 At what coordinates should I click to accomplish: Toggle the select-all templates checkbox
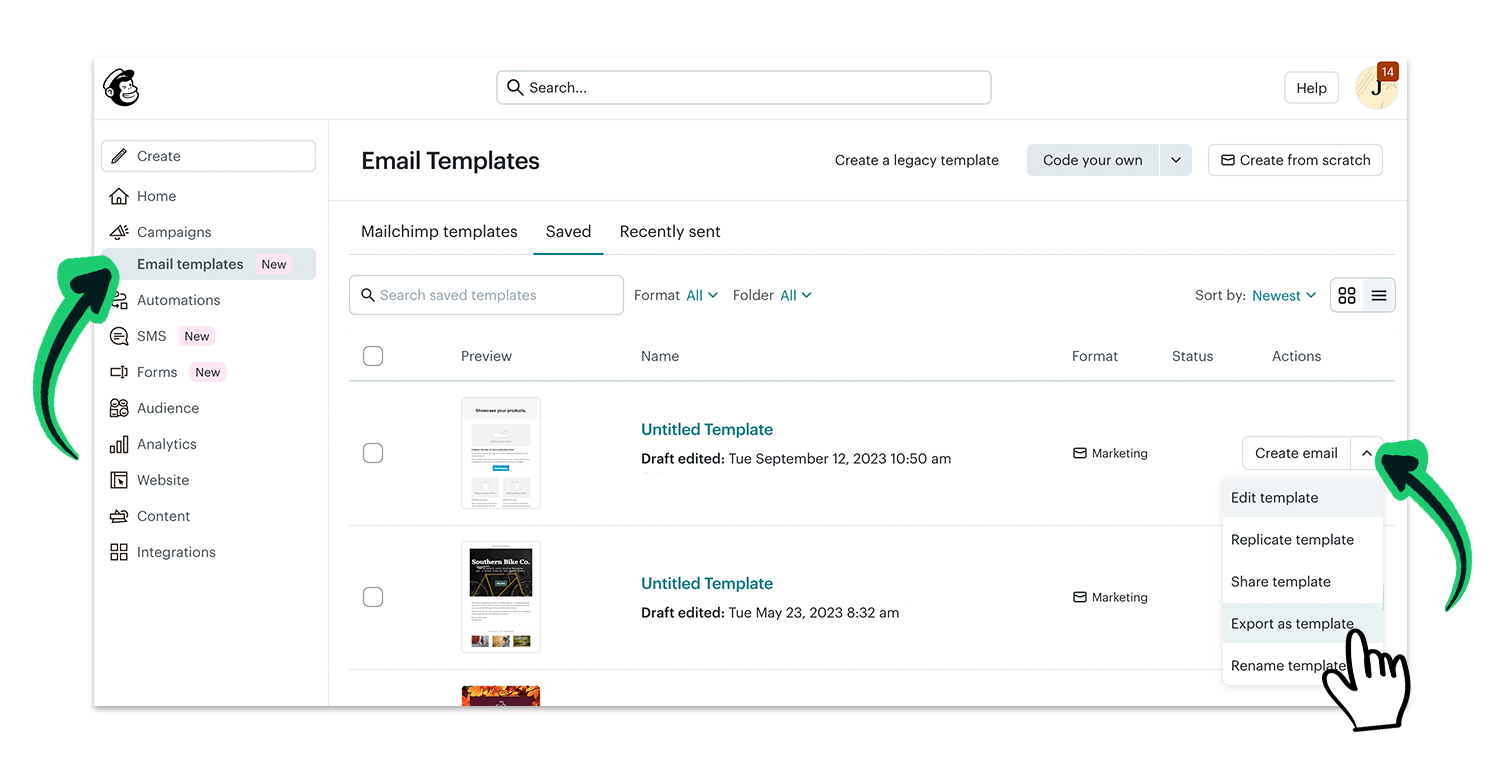(x=373, y=356)
